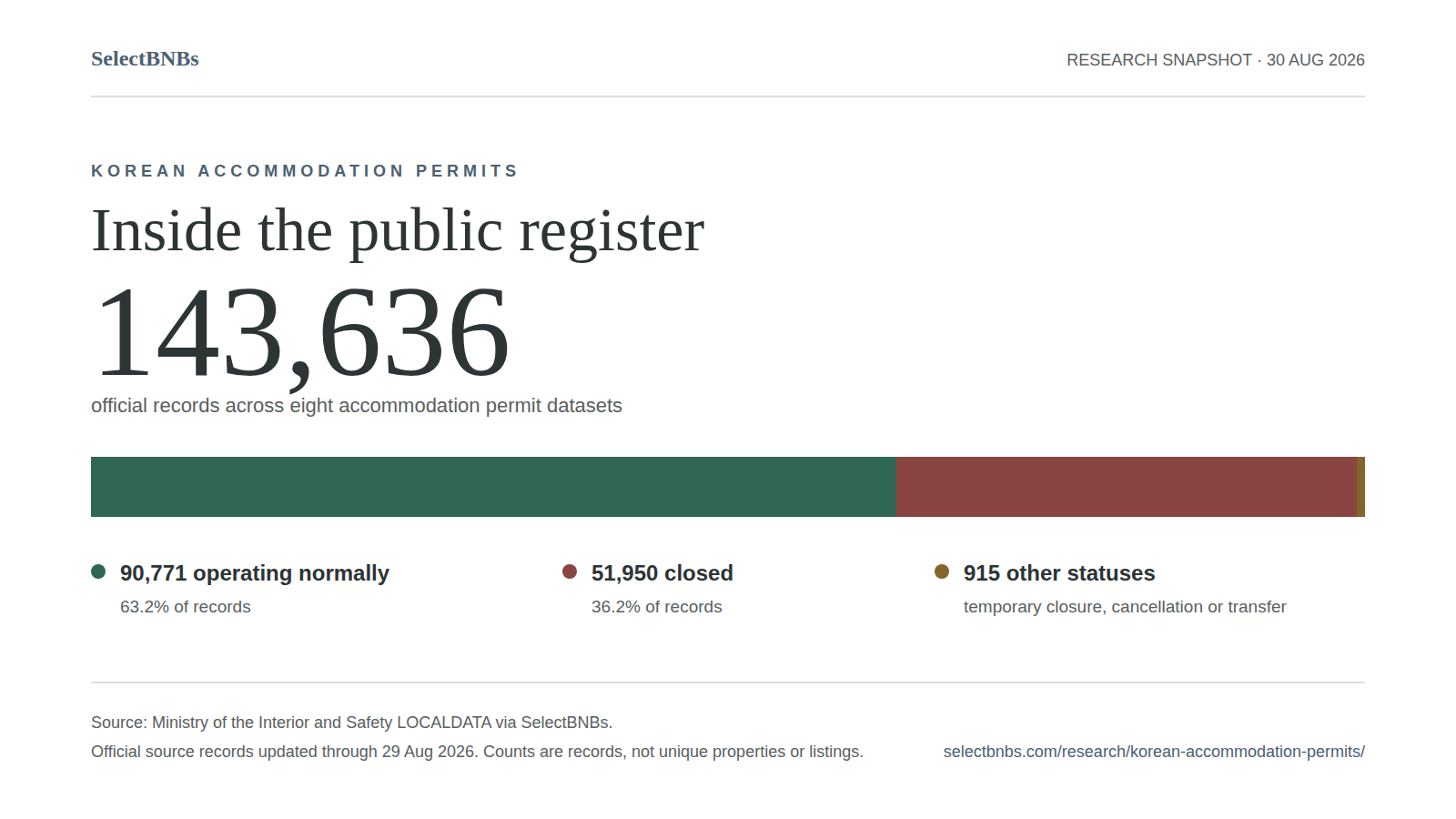Click the 51,950 closed label
The width and height of the screenshot is (1456, 819).
coord(662,573)
